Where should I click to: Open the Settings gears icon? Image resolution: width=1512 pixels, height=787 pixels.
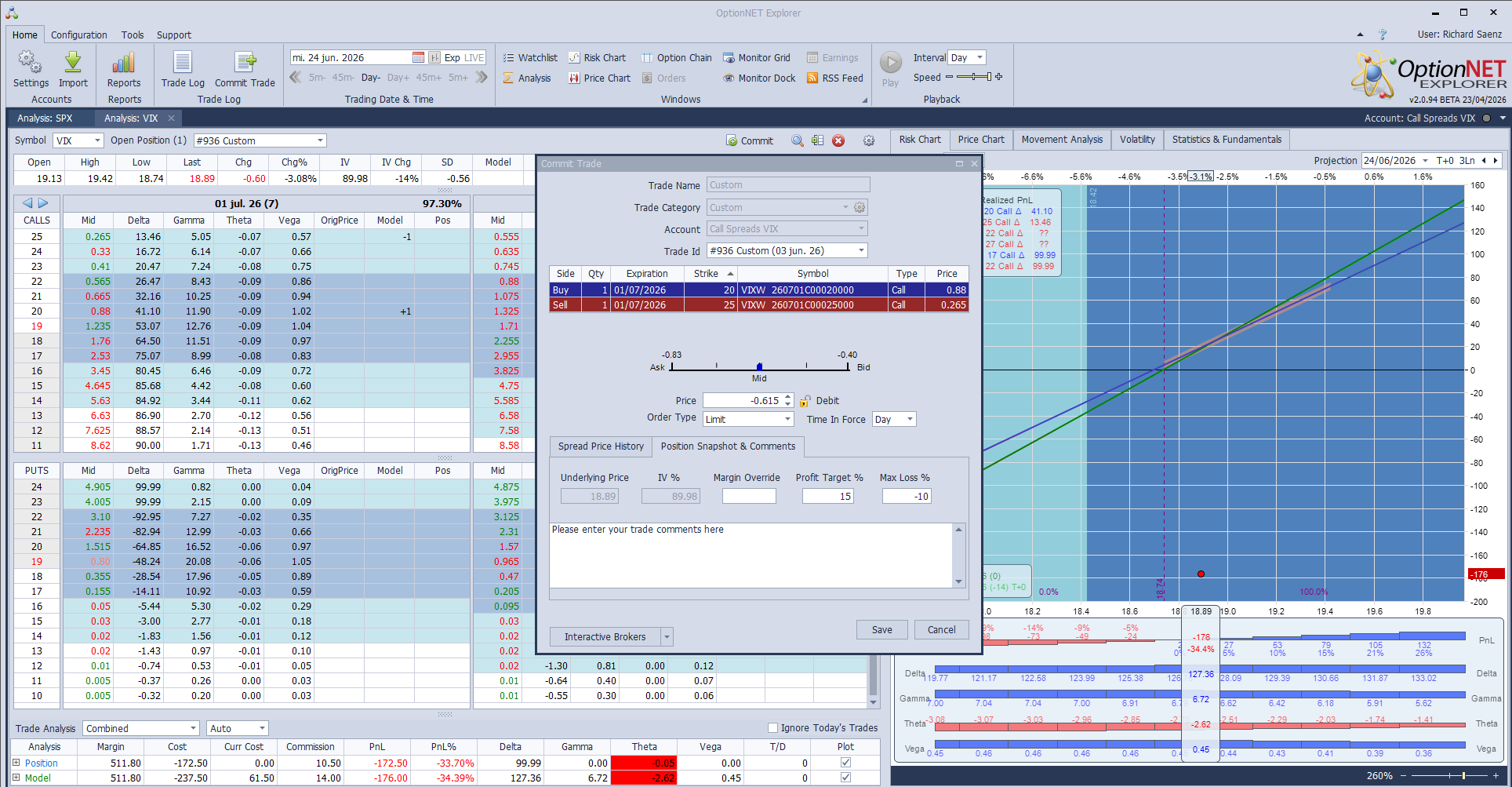[x=31, y=63]
